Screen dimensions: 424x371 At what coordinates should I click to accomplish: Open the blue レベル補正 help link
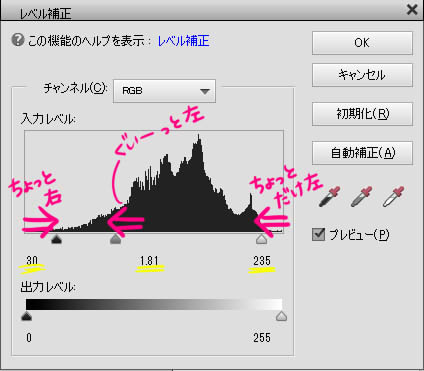pyautogui.click(x=183, y=41)
